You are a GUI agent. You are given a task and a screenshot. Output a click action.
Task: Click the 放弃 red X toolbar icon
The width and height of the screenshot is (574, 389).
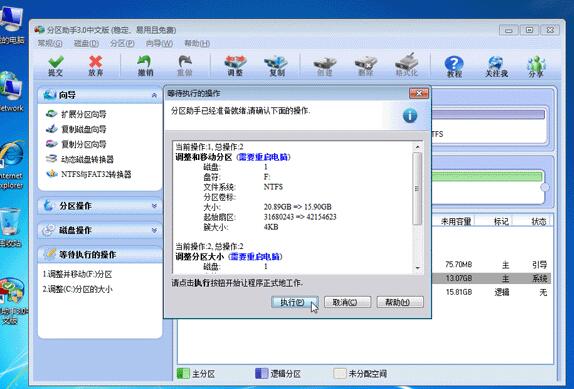(96, 66)
